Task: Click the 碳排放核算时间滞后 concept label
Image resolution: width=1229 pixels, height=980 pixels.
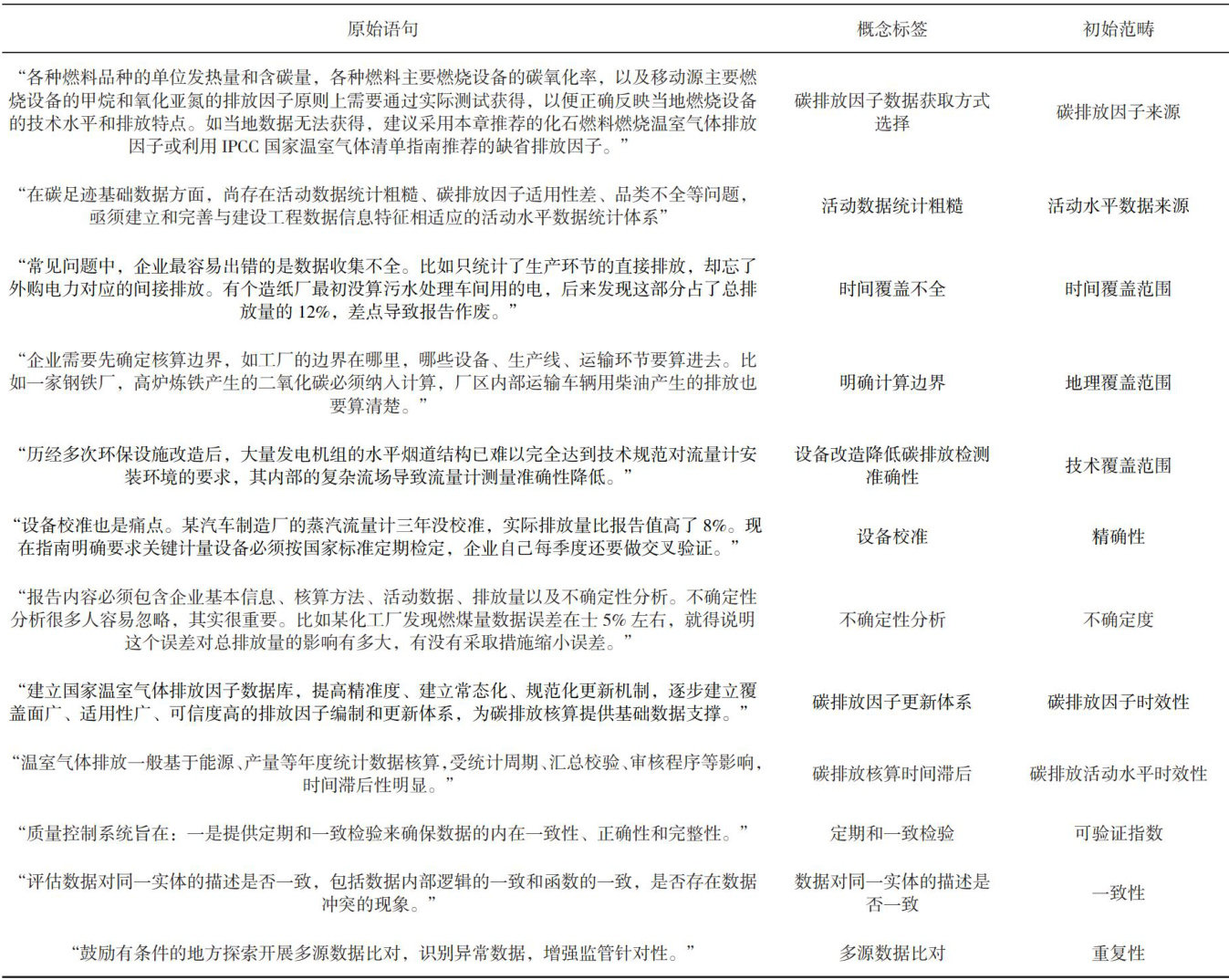Action: 891,774
